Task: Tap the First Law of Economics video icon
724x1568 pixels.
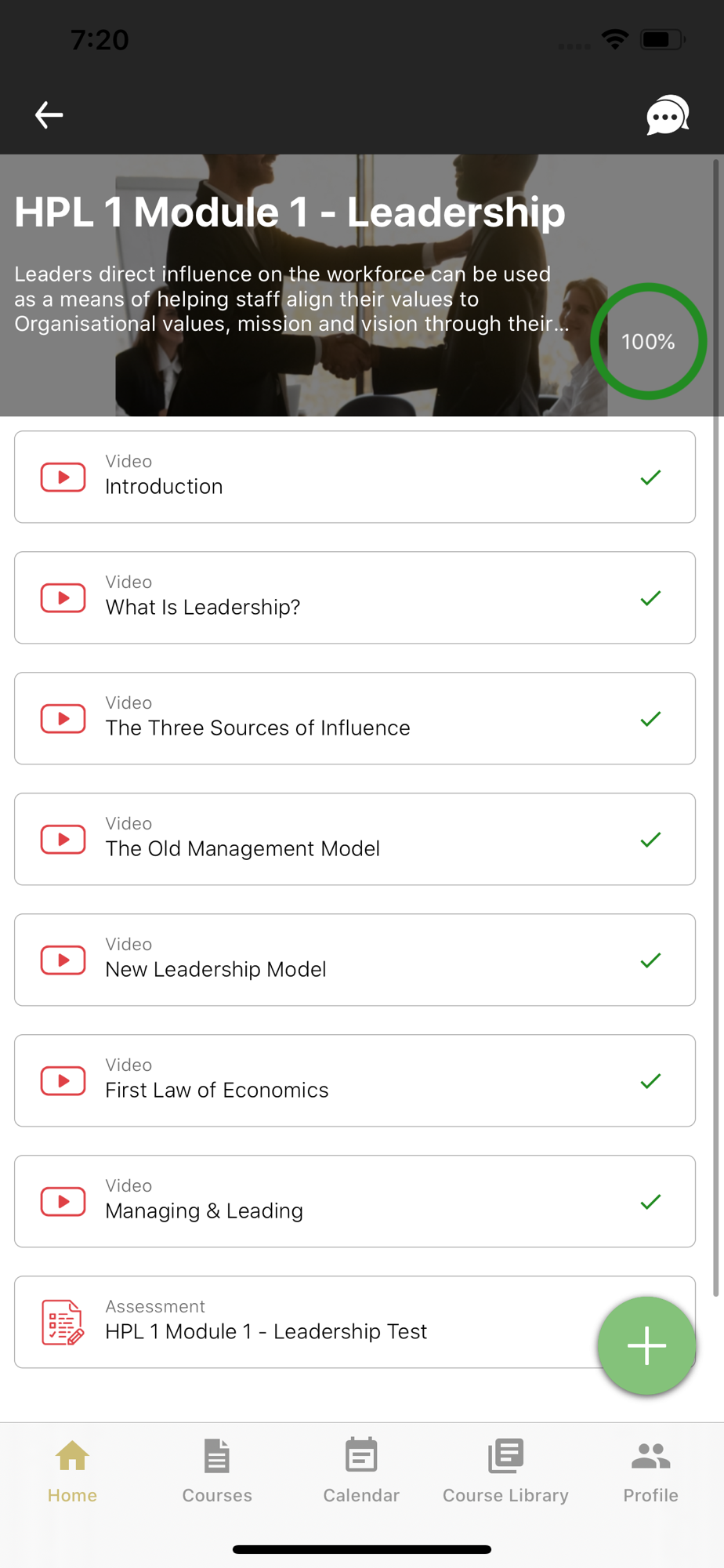Action: (63, 1080)
